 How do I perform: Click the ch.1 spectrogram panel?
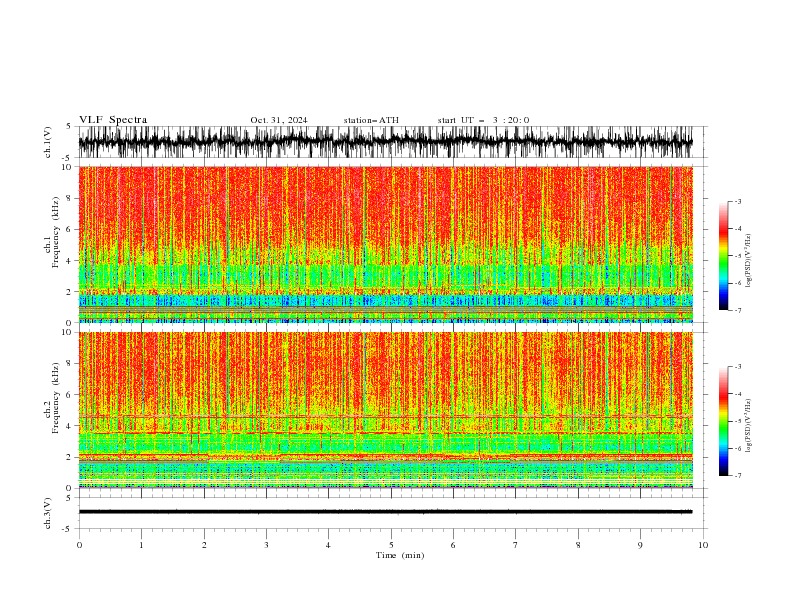point(385,244)
